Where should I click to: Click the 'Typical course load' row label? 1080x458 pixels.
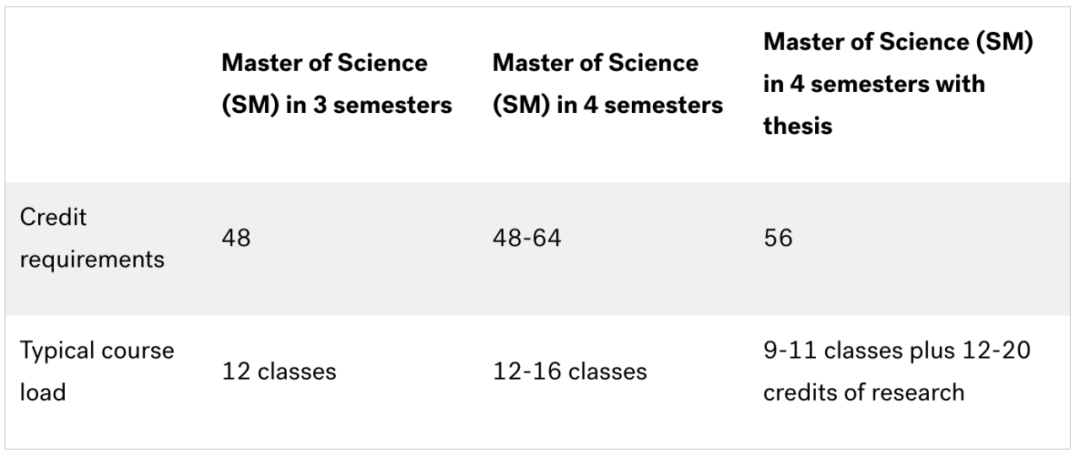pyautogui.click(x=96, y=372)
